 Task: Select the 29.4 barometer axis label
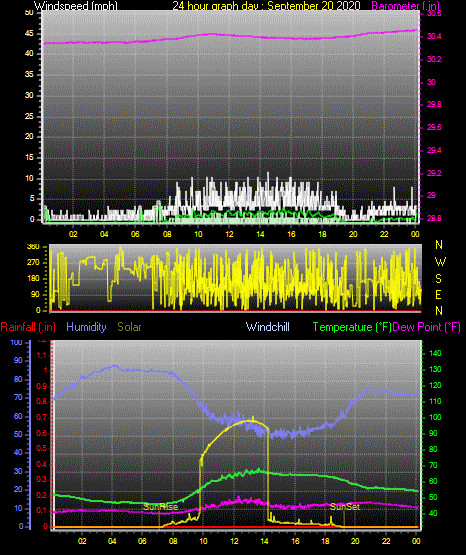tap(434, 150)
